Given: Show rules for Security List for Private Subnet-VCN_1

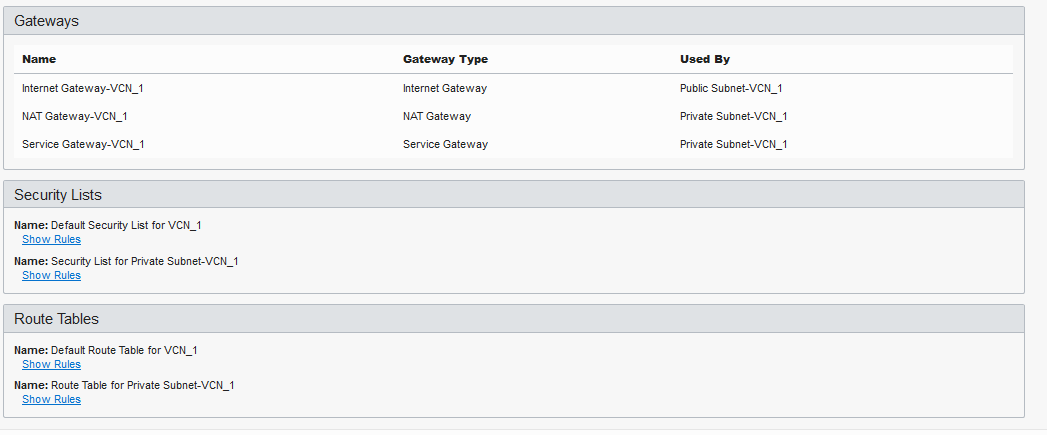Looking at the screenshot, I should [51, 275].
